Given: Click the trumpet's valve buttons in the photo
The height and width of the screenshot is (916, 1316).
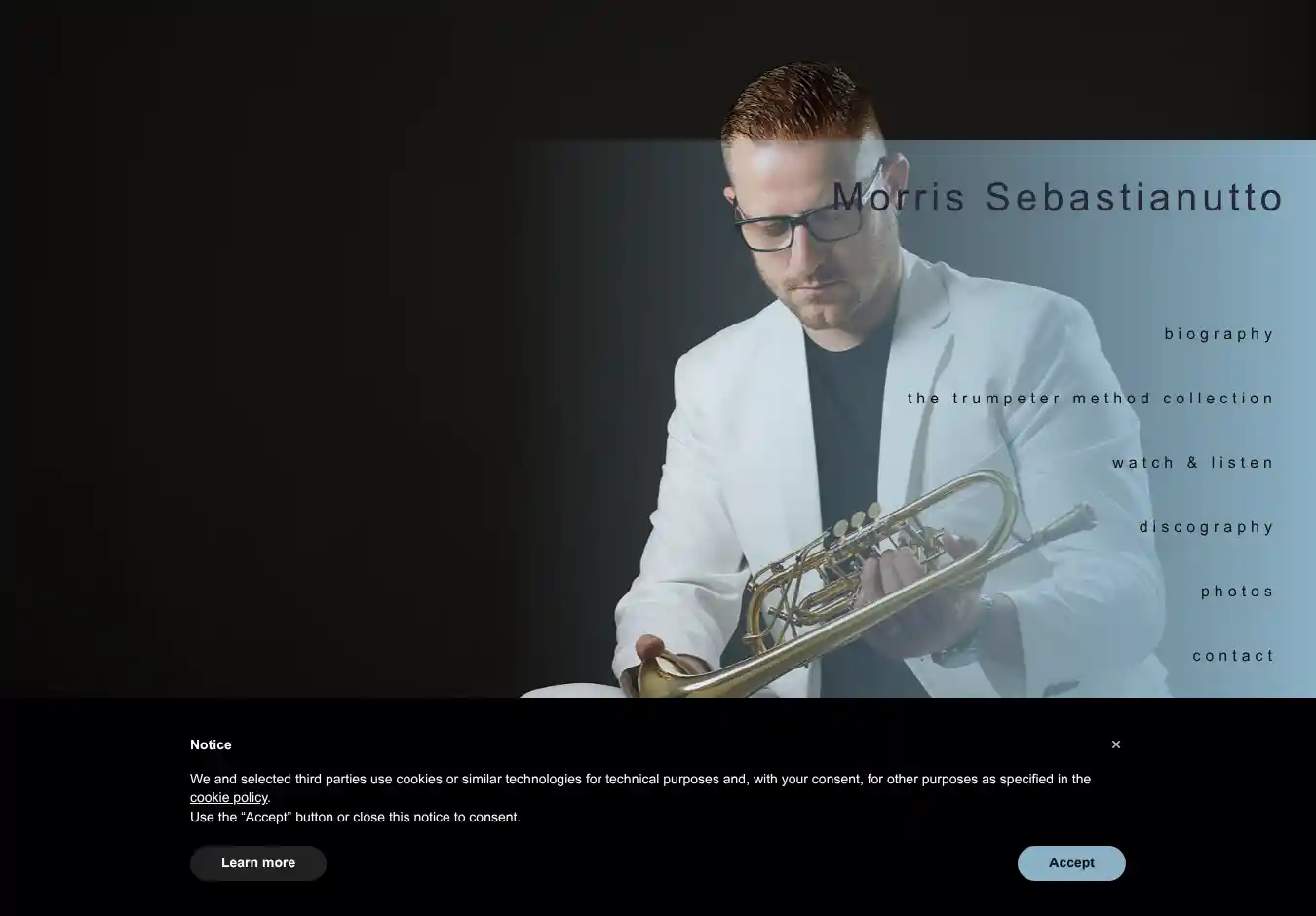Looking at the screenshot, I should pyautogui.click(x=857, y=519).
